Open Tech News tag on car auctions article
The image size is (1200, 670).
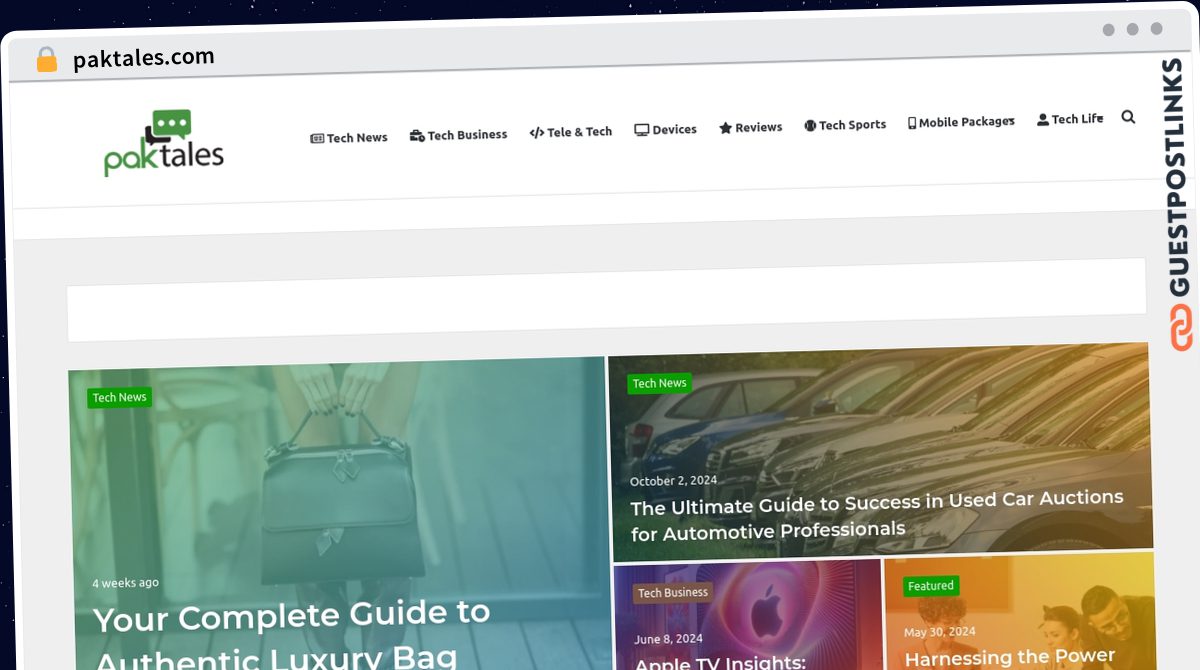point(660,383)
